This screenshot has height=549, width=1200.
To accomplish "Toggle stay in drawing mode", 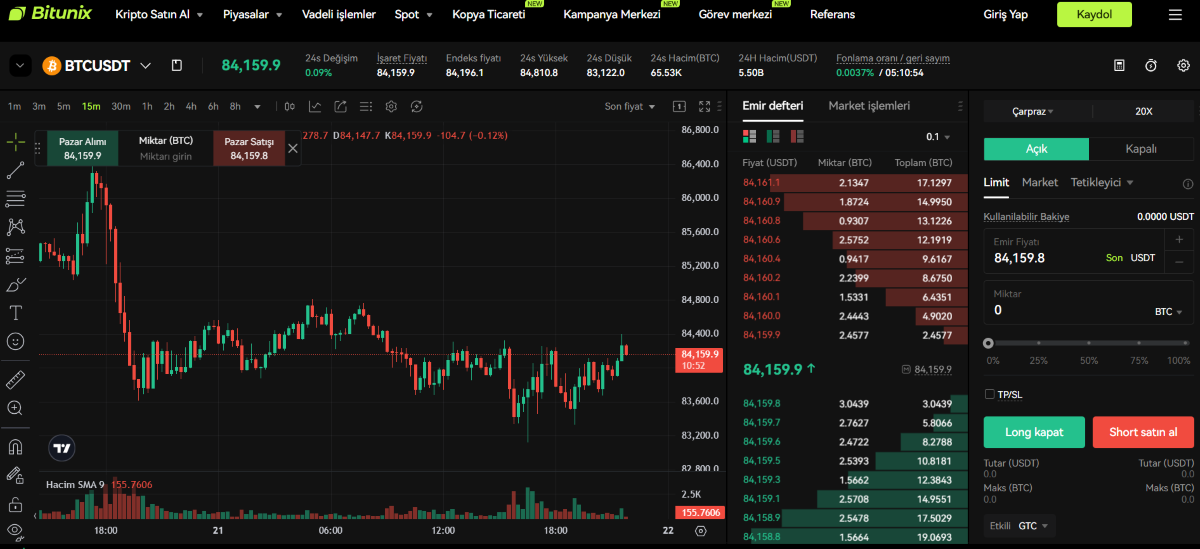I will tap(15, 475).
